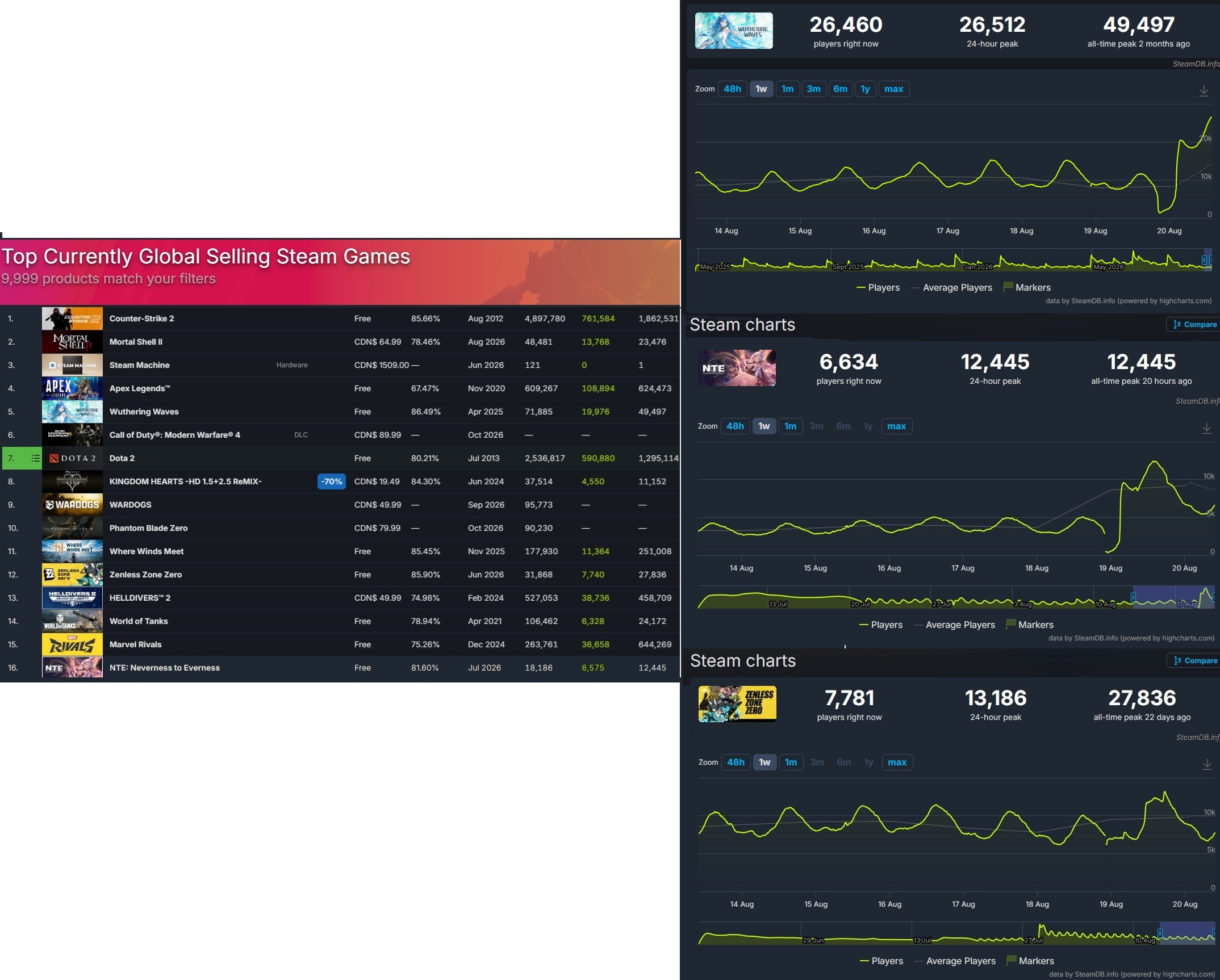Click the Compare button above NTE chart
1220x980 pixels.
(1194, 325)
